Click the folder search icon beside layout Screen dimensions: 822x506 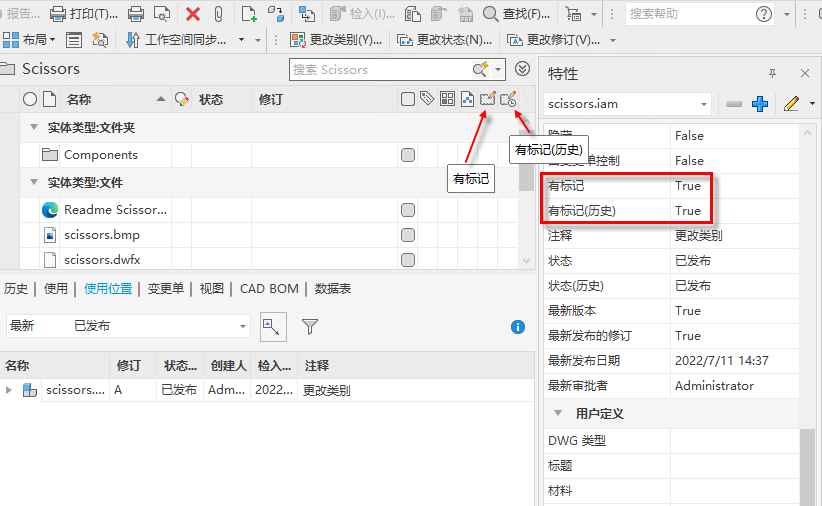pyautogui.click(x=100, y=40)
